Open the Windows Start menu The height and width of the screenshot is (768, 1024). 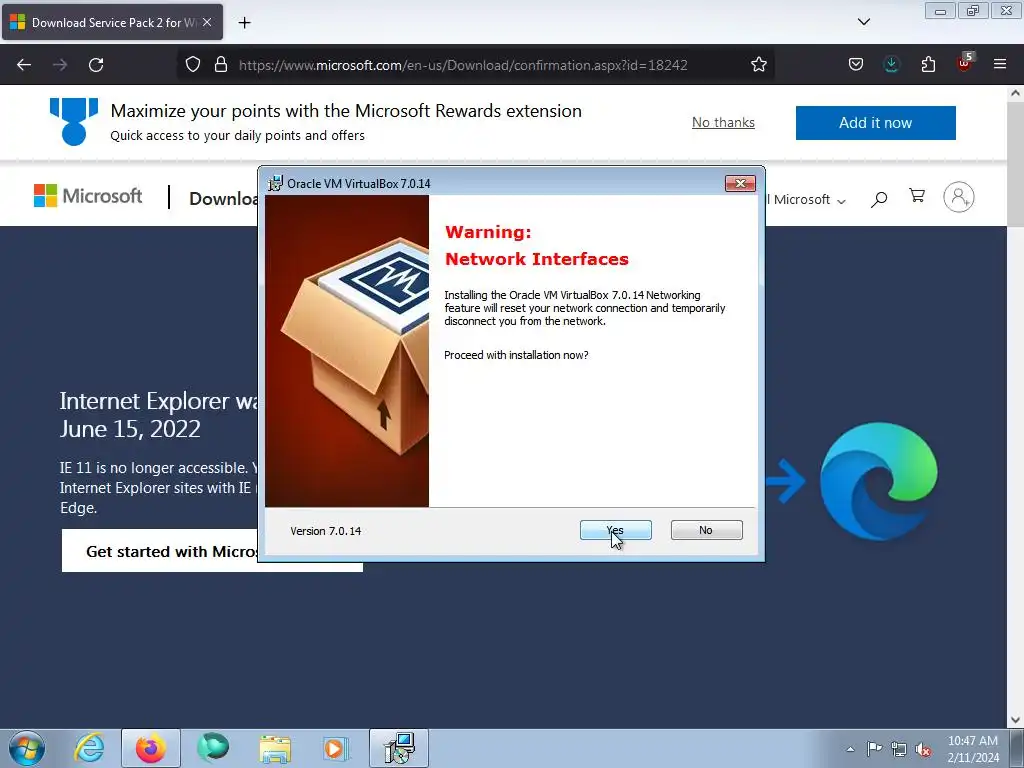click(x=27, y=748)
